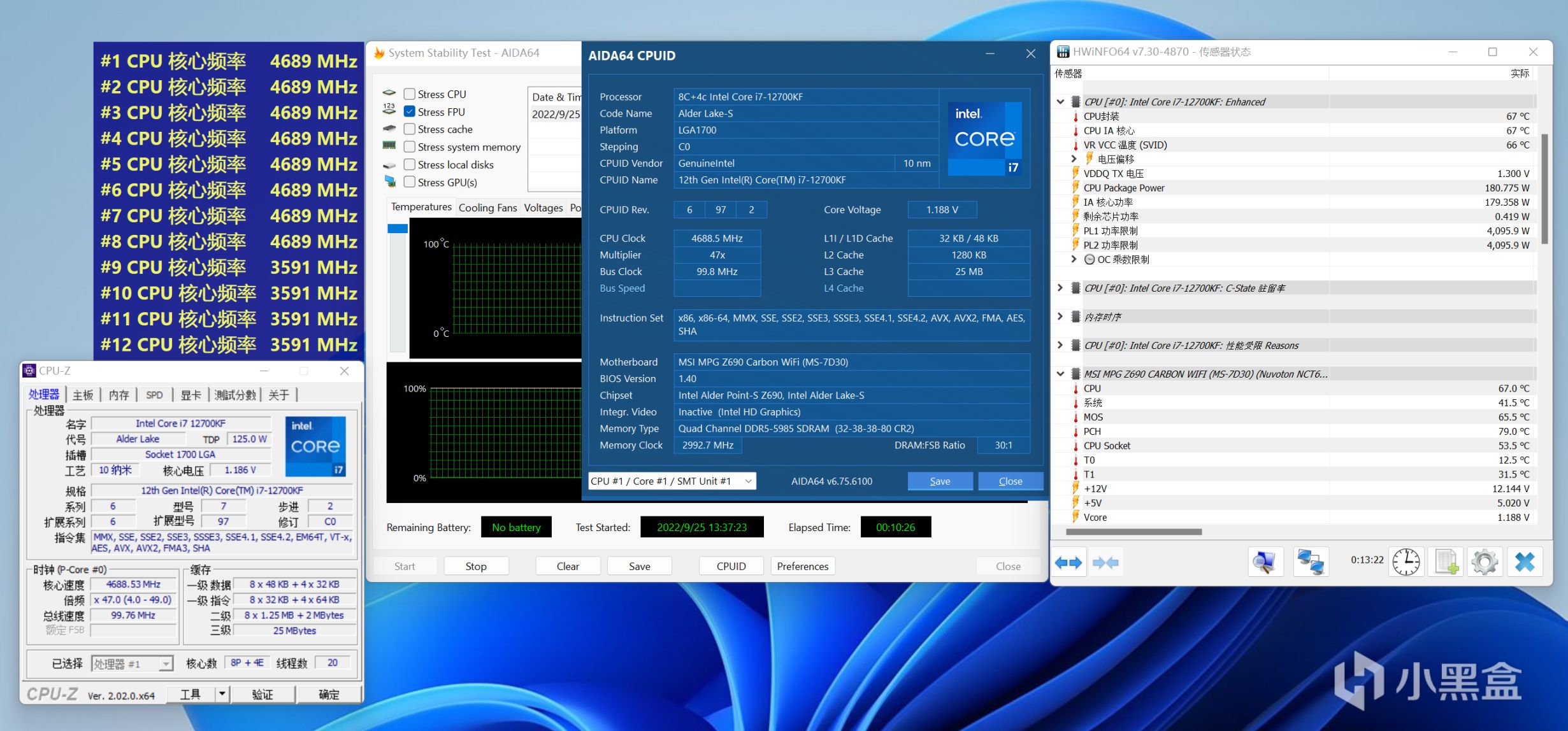Open HWiNFO sensor settings gear icon
Screen dimensions: 1568x731
pyautogui.click(x=1485, y=563)
